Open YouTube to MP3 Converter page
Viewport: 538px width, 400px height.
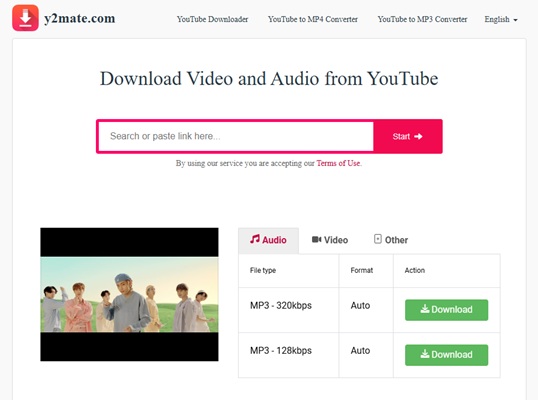tap(422, 19)
